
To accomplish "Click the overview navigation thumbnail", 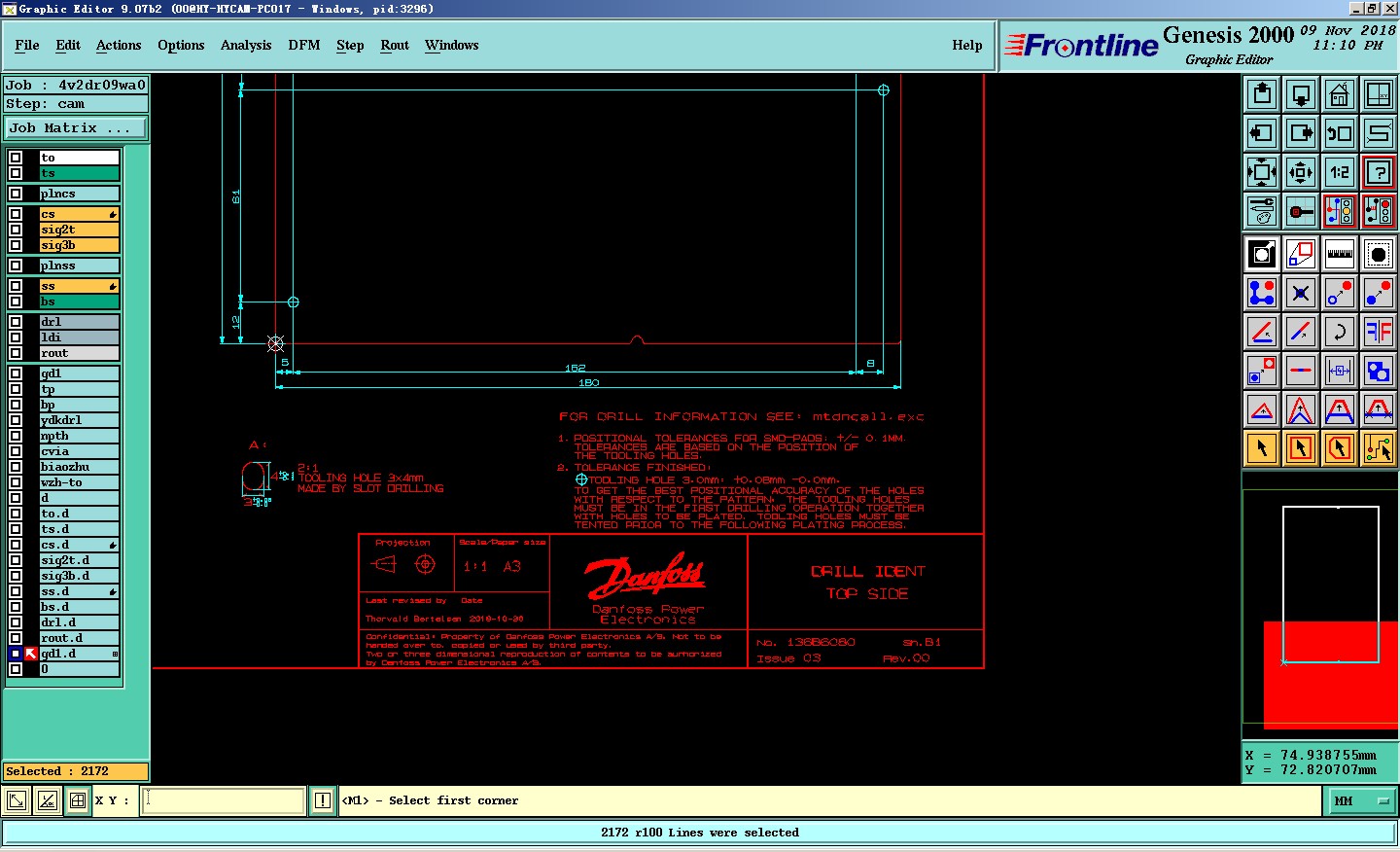I will pyautogui.click(x=1320, y=607).
